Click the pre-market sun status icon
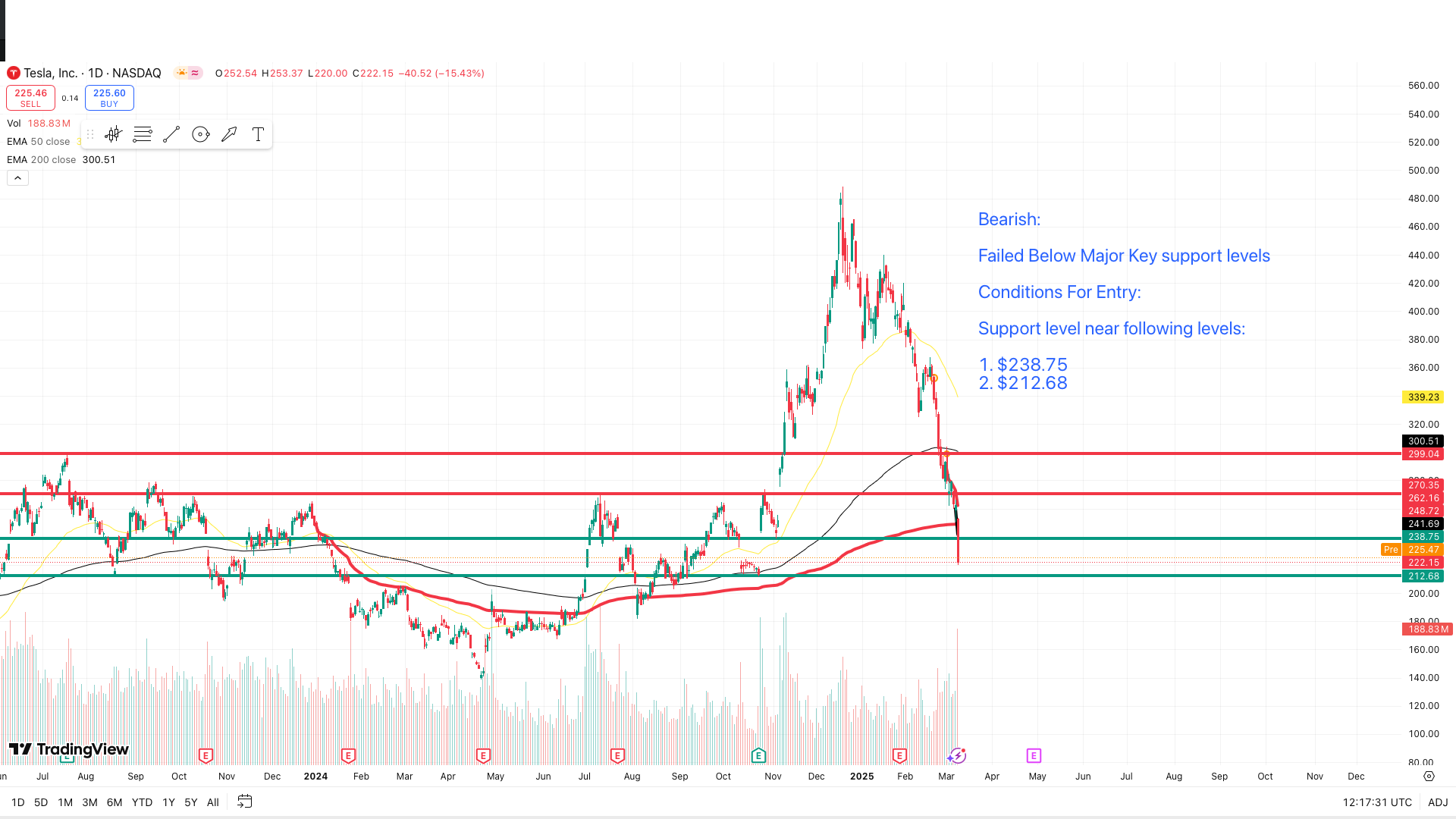Image resolution: width=1456 pixels, height=819 pixels. pos(181,73)
